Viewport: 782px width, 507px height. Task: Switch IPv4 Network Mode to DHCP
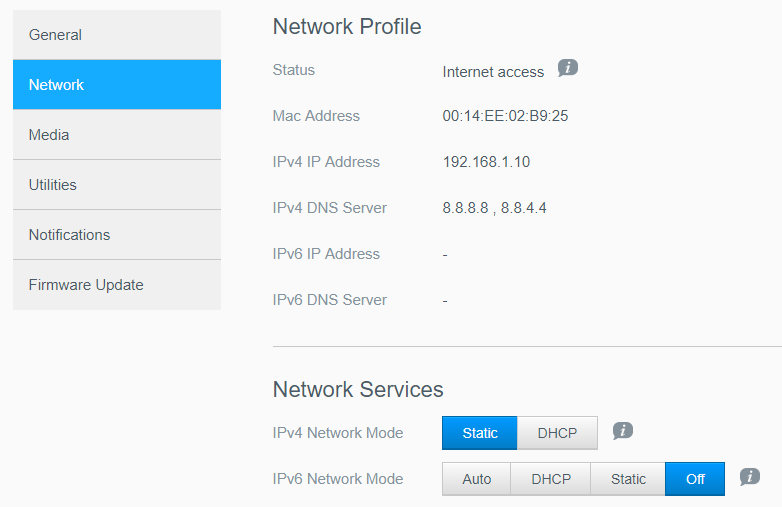pyautogui.click(x=557, y=433)
